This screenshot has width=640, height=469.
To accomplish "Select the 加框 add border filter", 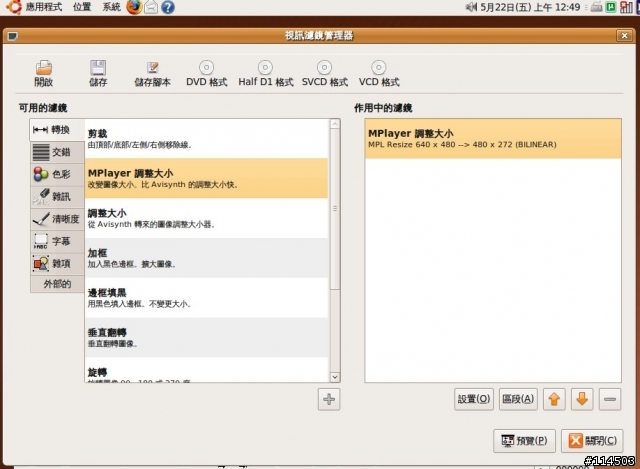I will [207, 258].
